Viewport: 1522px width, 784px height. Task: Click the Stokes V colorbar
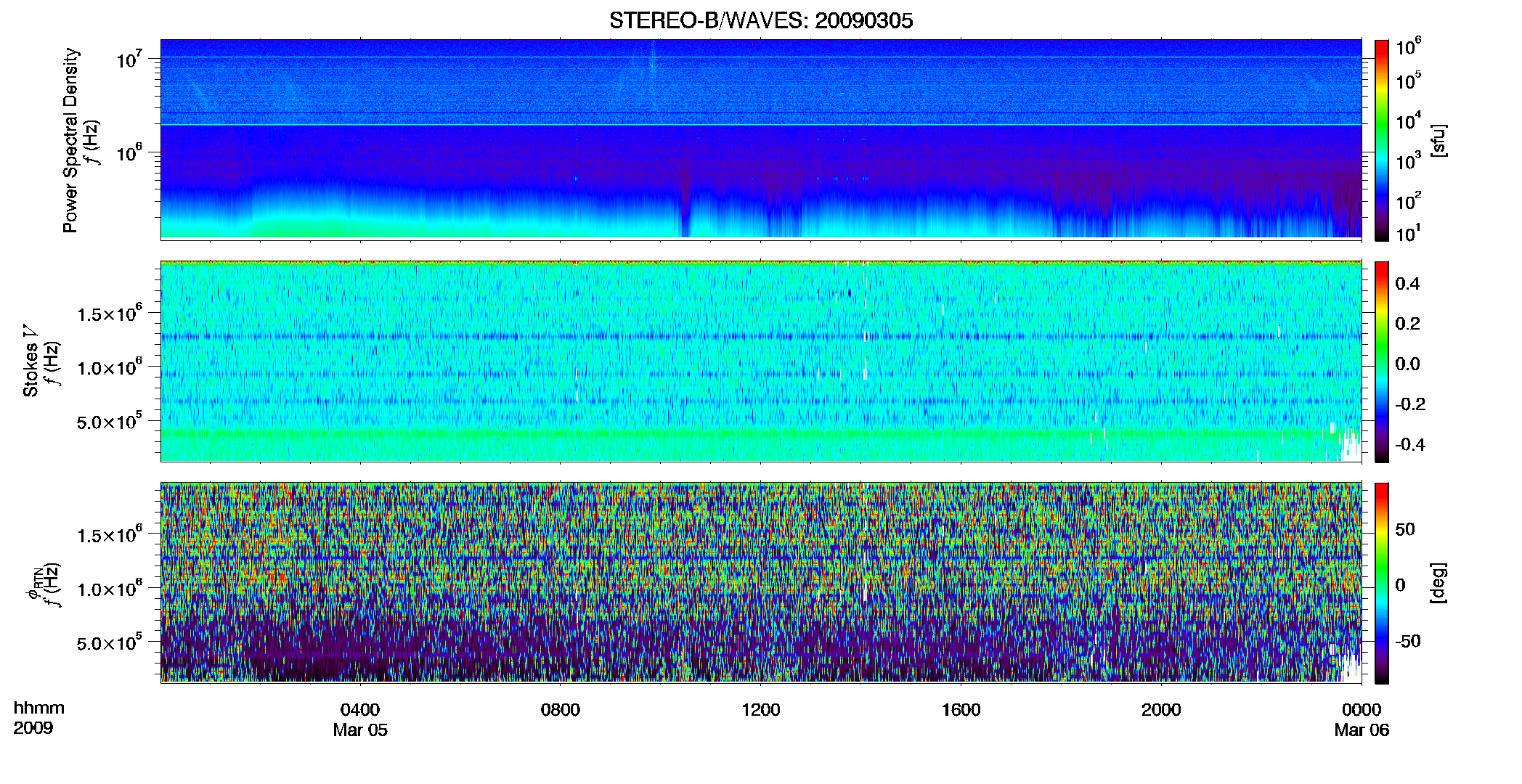coord(1382,362)
